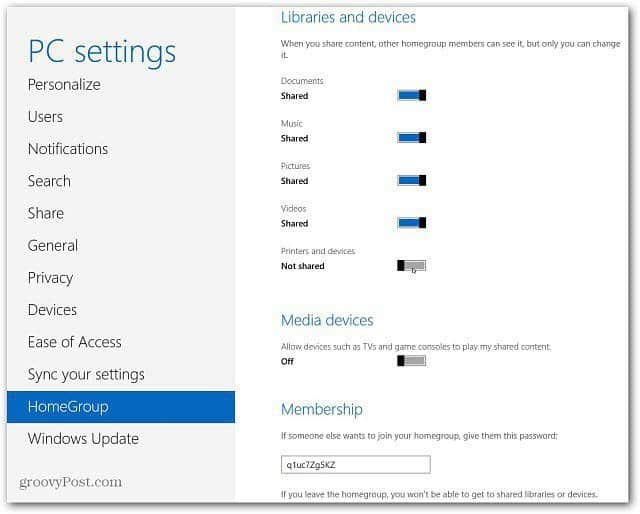Screen dimensions: 640x514
Task: Go to Windows Update
Action: click(83, 439)
